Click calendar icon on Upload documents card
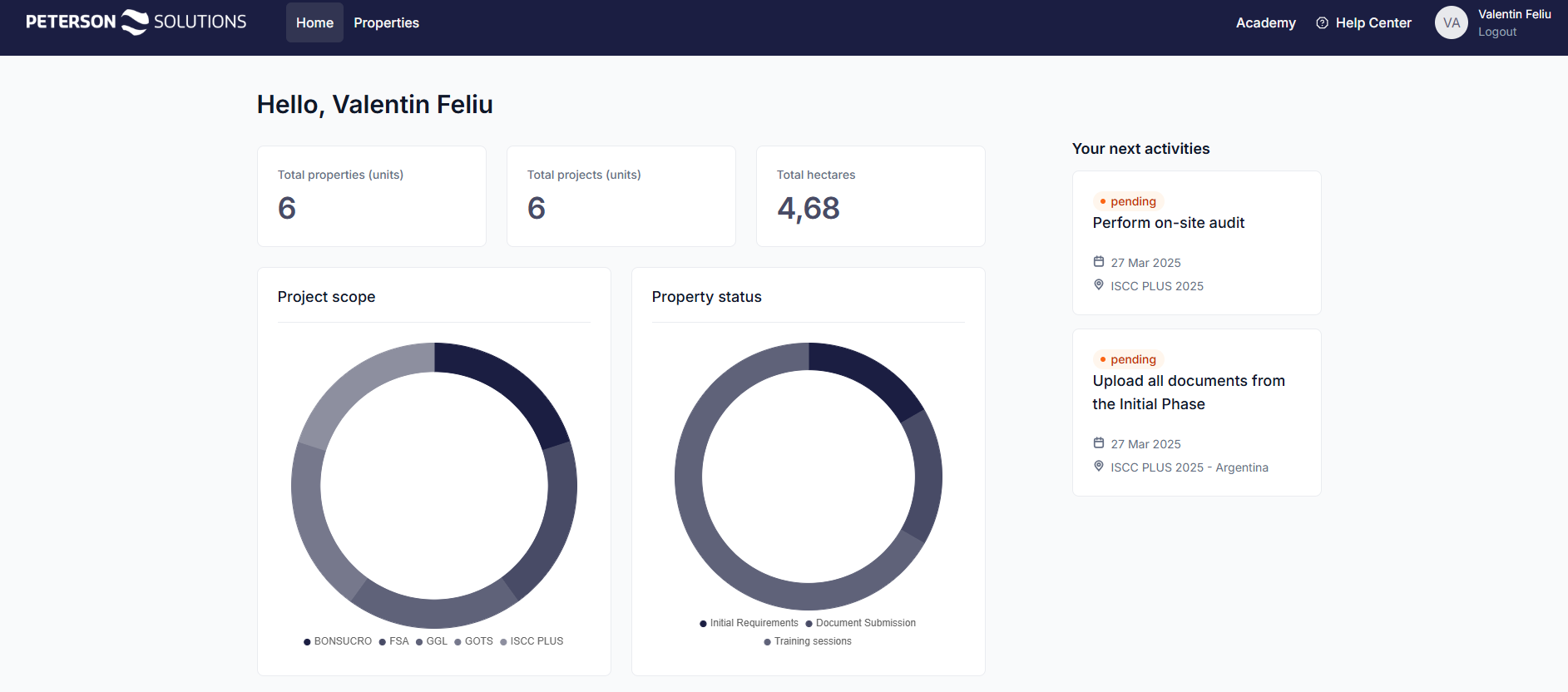Screen dimensions: 1568x692 click(x=1099, y=443)
